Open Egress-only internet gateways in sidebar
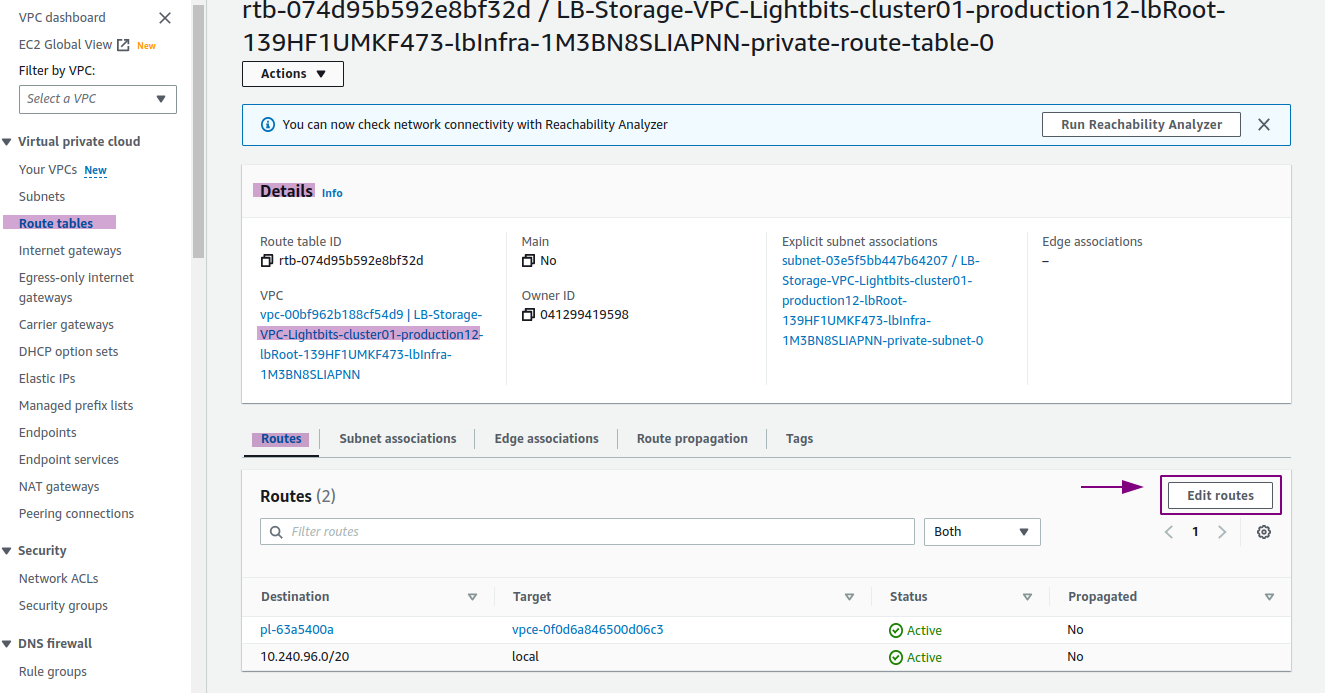Viewport: 1325px width, 693px height. pos(76,288)
